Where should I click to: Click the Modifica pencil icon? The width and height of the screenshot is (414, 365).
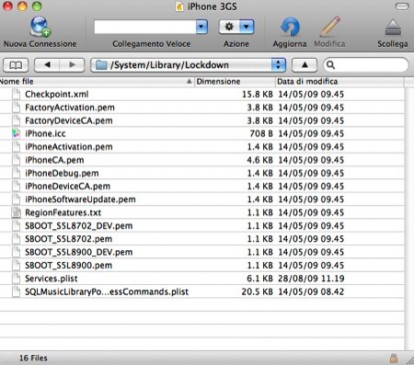(330, 27)
